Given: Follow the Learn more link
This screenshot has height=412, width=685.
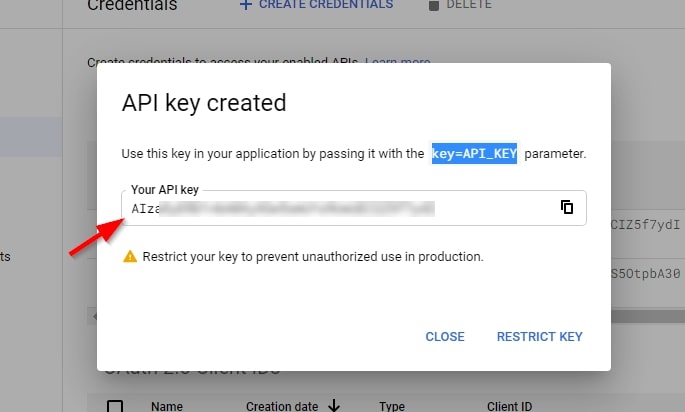Looking at the screenshot, I should point(397,63).
